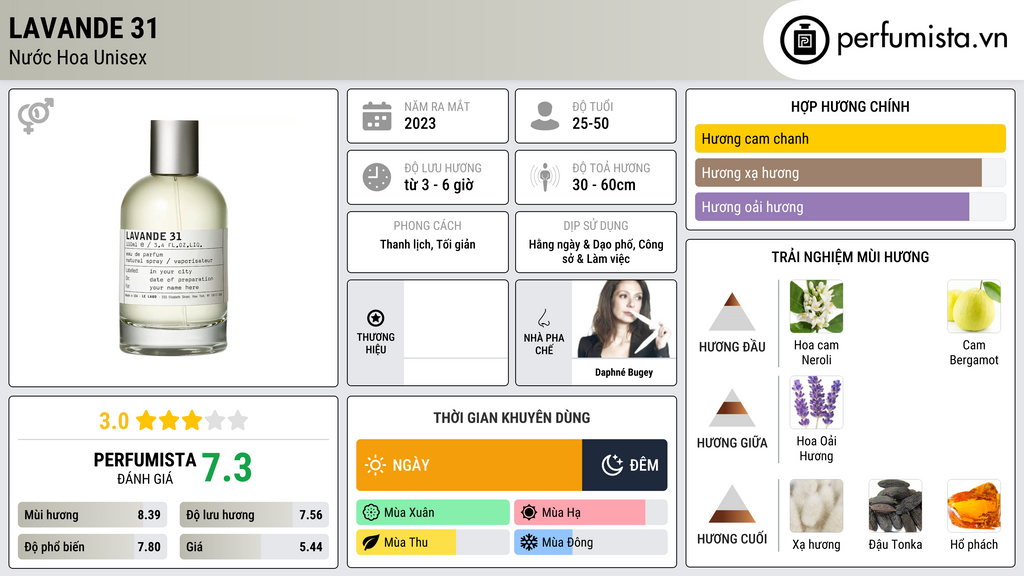Click the style text Thanh lịch, Tối giản

(428, 244)
